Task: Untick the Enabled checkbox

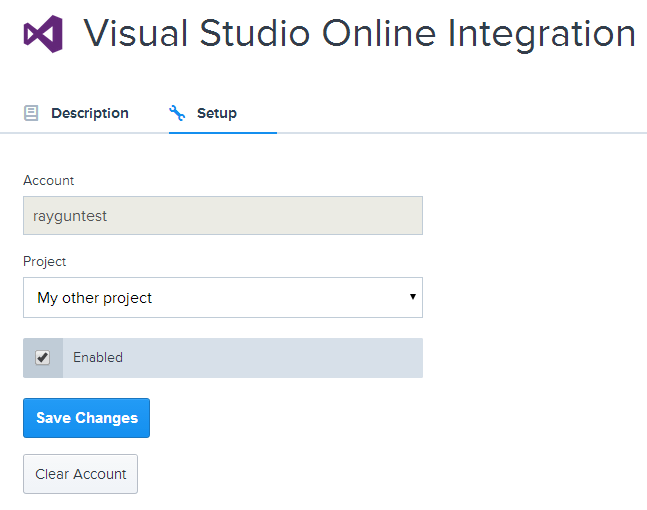Action: (x=43, y=357)
